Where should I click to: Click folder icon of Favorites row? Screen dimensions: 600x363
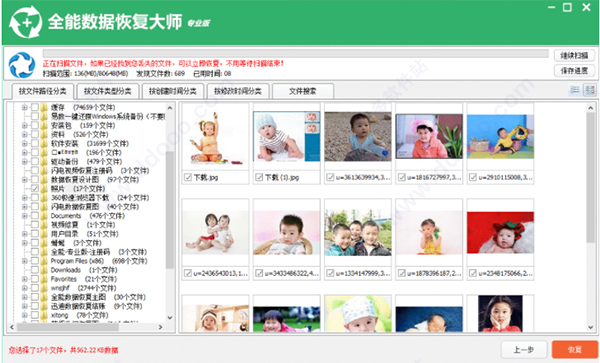(44, 279)
